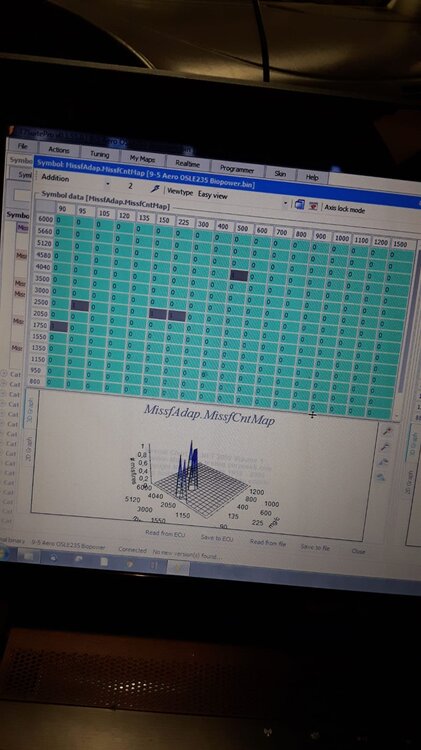The image size is (421, 750).
Task: Click the third graph tool icon beside chart
Action: (x=383, y=462)
